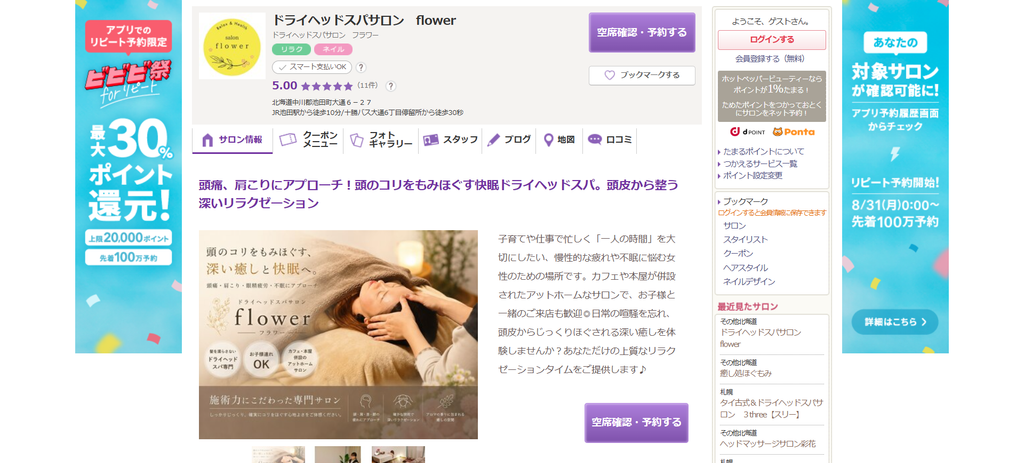Click the スマート支払いOK badge
The width and height of the screenshot is (1024, 463).
click(312, 67)
